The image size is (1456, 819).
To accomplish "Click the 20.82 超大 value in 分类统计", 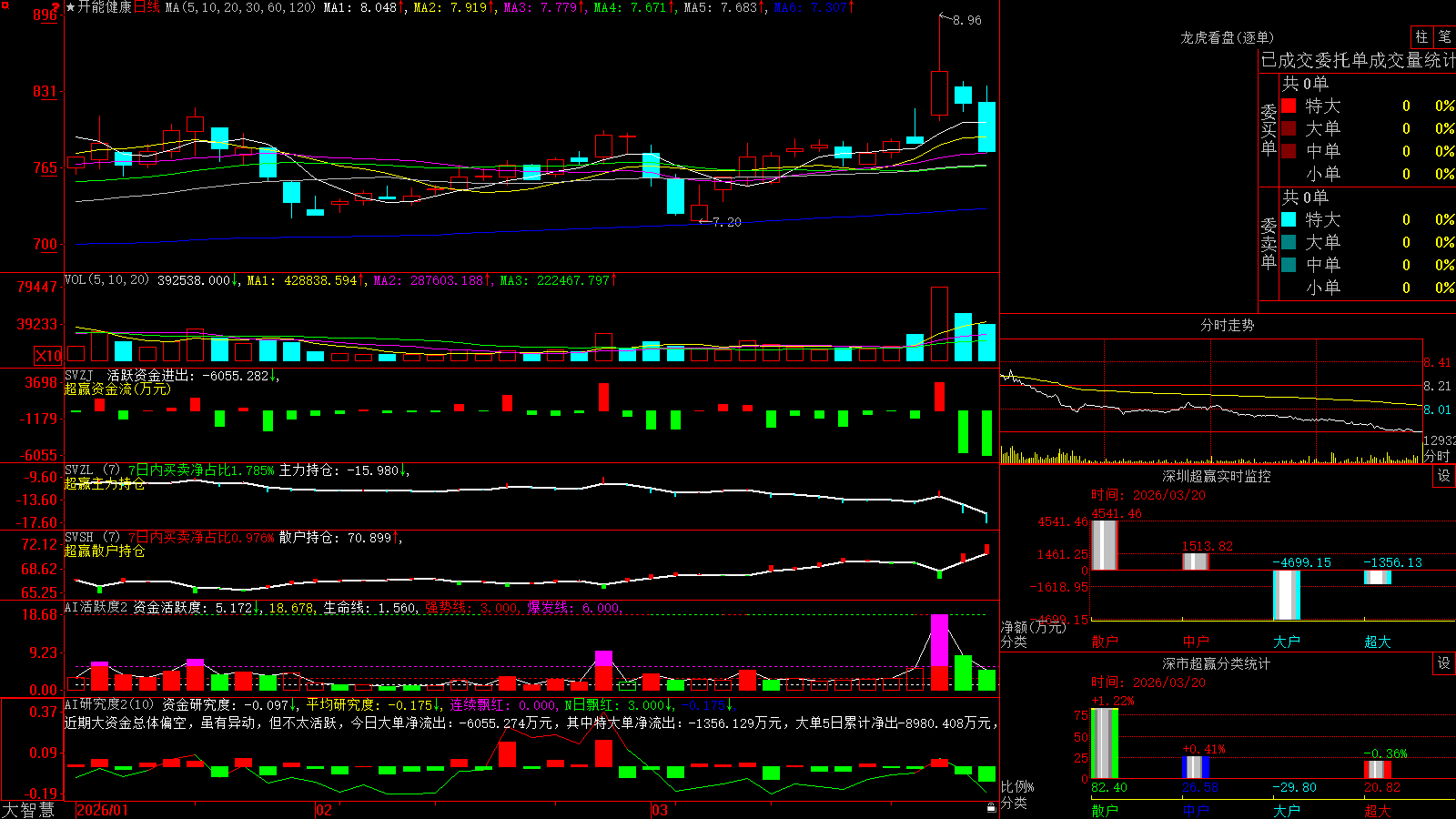I will [1382, 787].
